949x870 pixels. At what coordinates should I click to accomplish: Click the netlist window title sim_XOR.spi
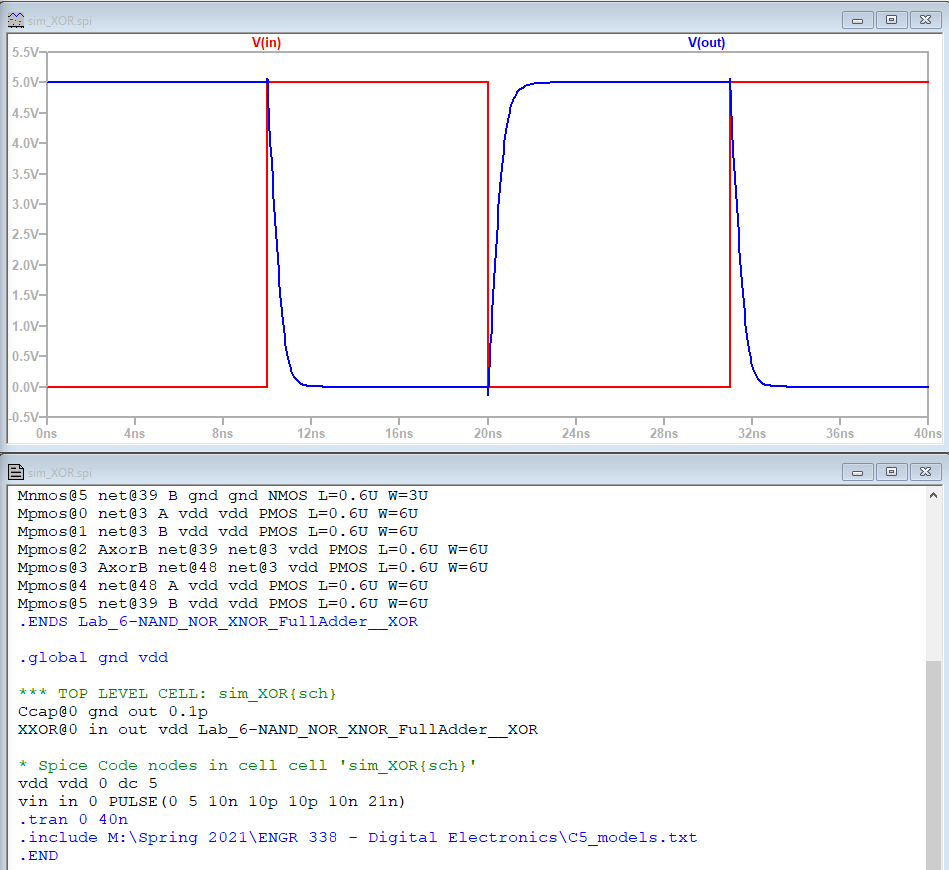[x=60, y=473]
